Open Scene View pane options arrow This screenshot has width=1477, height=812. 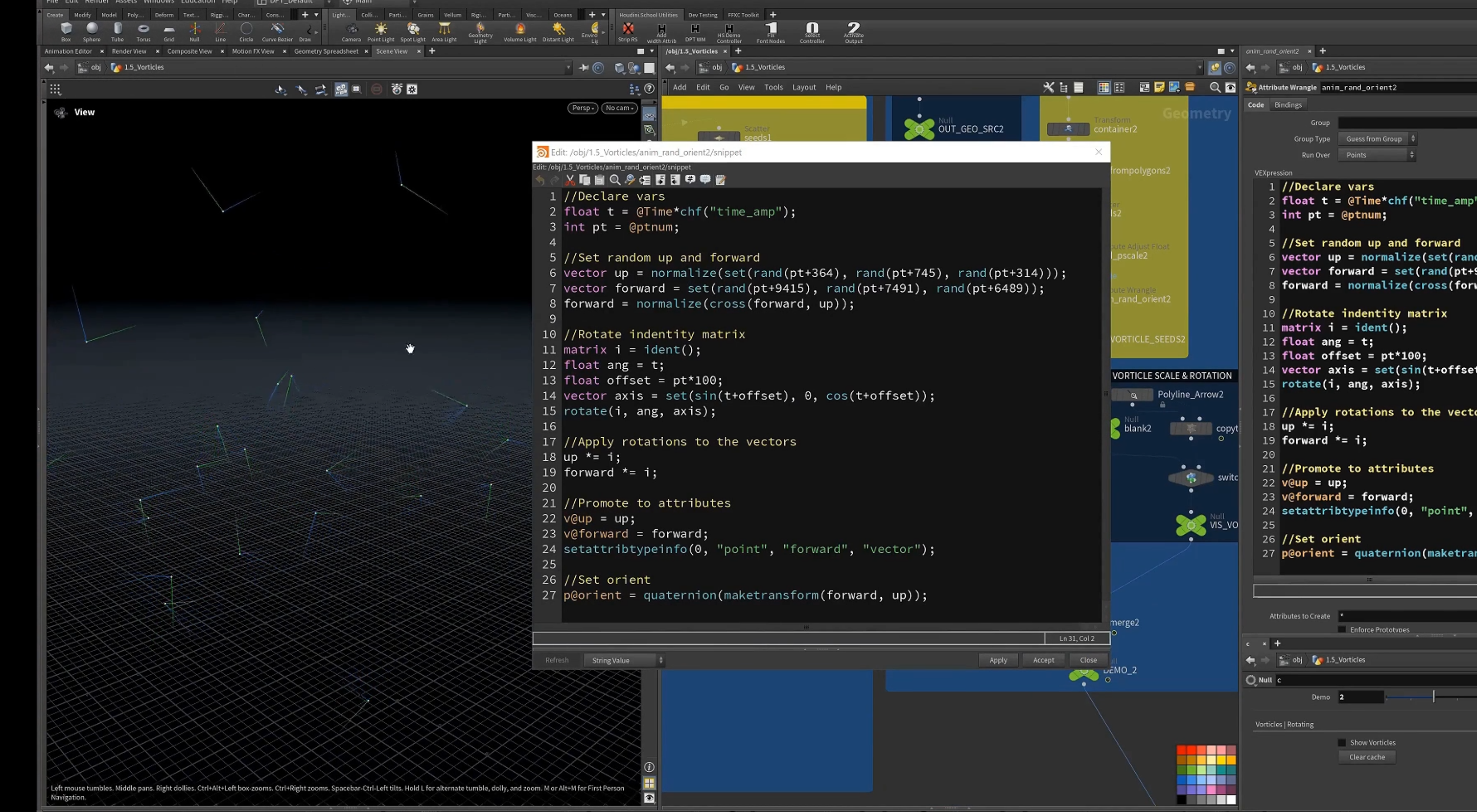click(x=652, y=51)
